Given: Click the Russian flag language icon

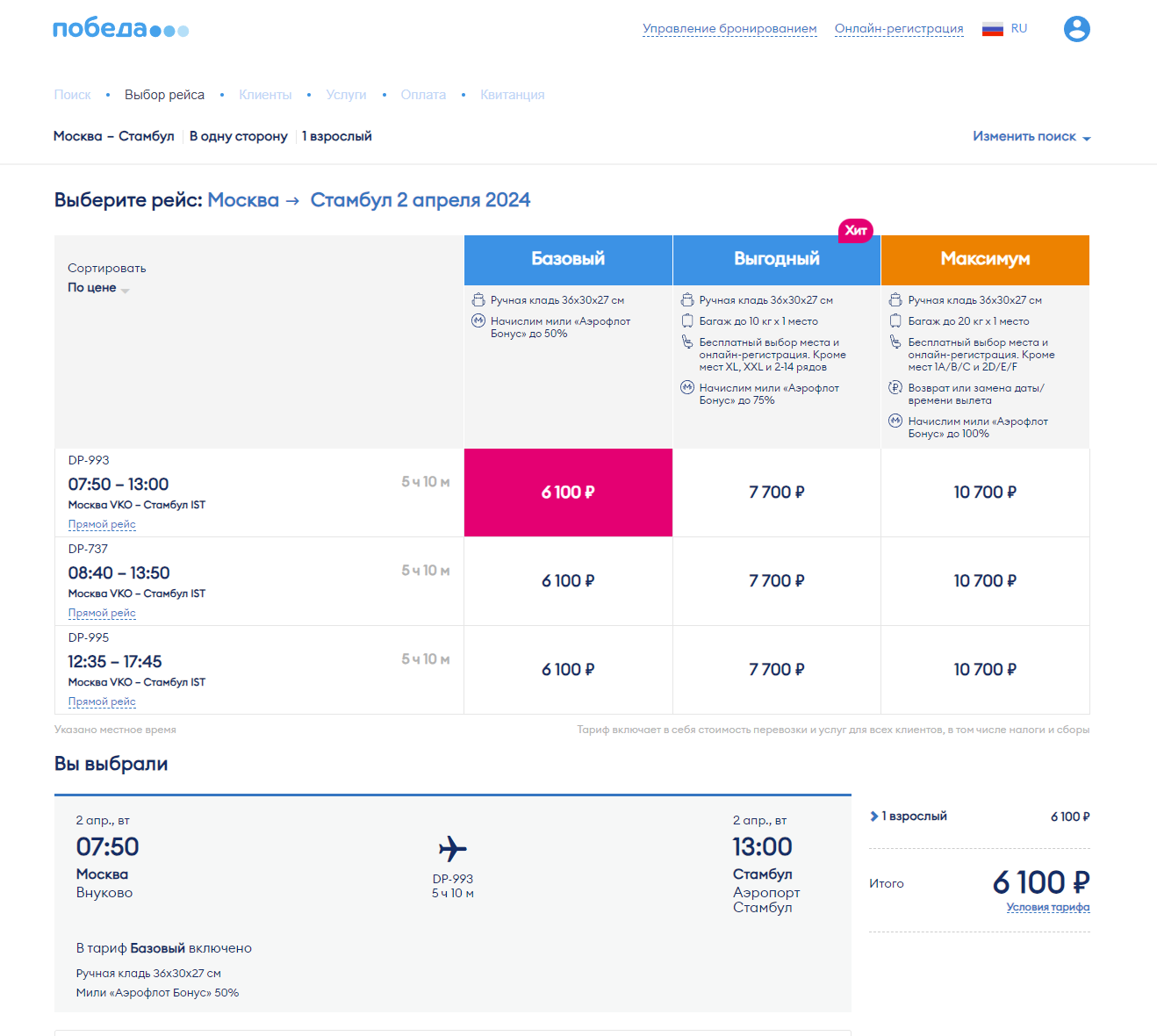Looking at the screenshot, I should click(x=993, y=29).
